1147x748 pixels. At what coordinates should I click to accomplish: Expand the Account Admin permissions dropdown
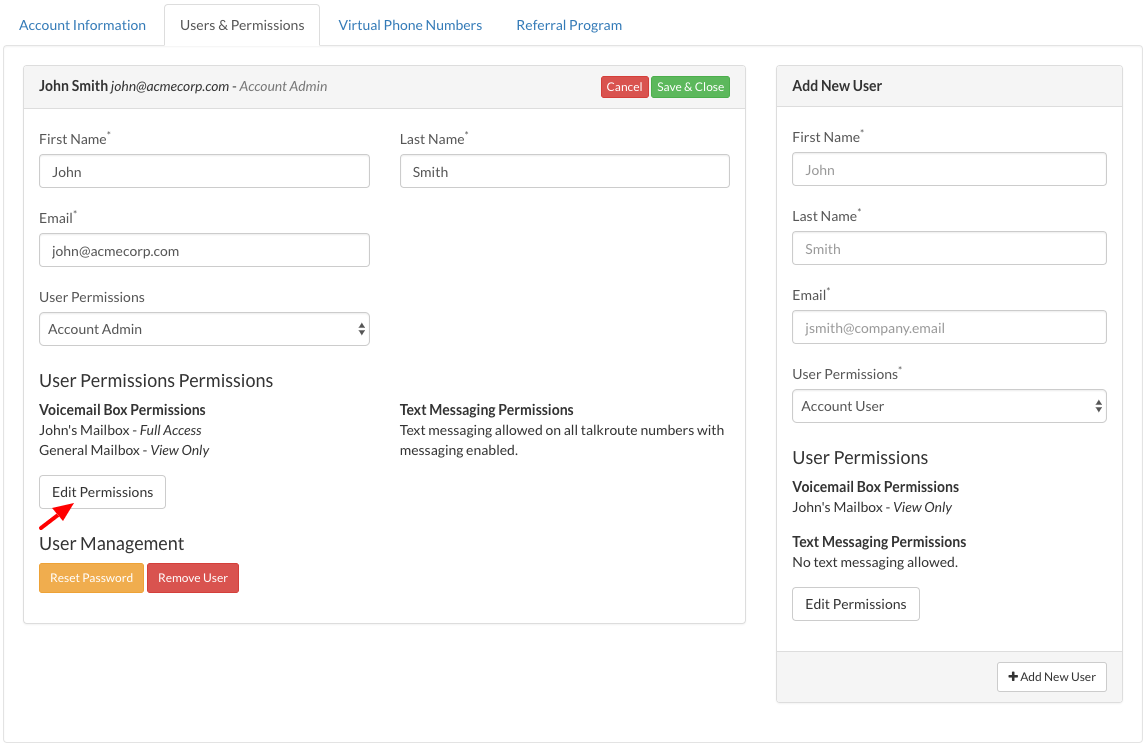pos(204,329)
